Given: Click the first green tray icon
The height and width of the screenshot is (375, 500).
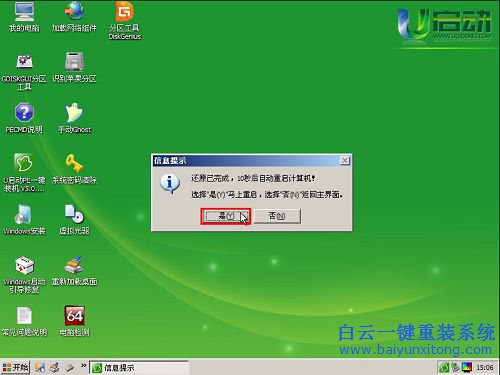Looking at the screenshot, I should (444, 367).
